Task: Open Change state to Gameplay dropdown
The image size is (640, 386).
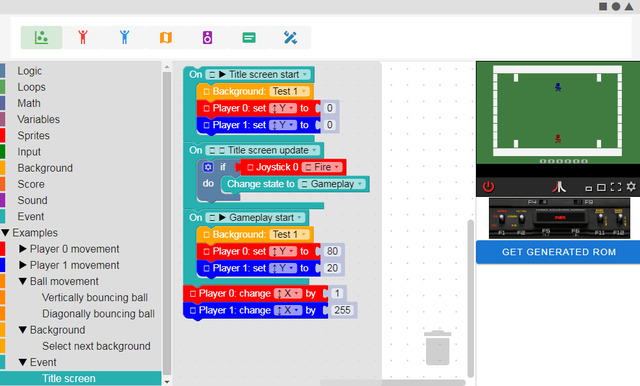Action: tap(332, 184)
